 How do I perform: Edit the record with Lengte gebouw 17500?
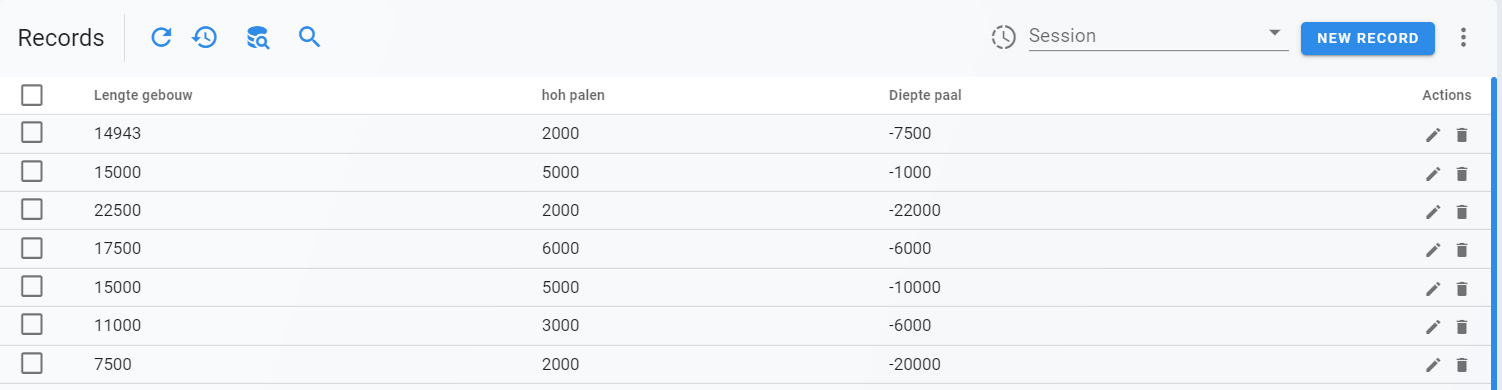pyautogui.click(x=1433, y=250)
